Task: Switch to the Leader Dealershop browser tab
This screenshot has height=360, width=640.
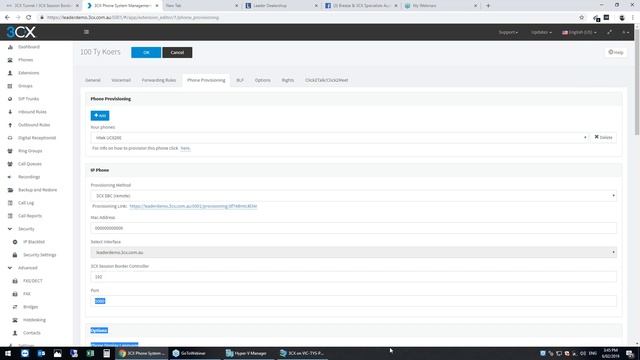Action: point(282,6)
